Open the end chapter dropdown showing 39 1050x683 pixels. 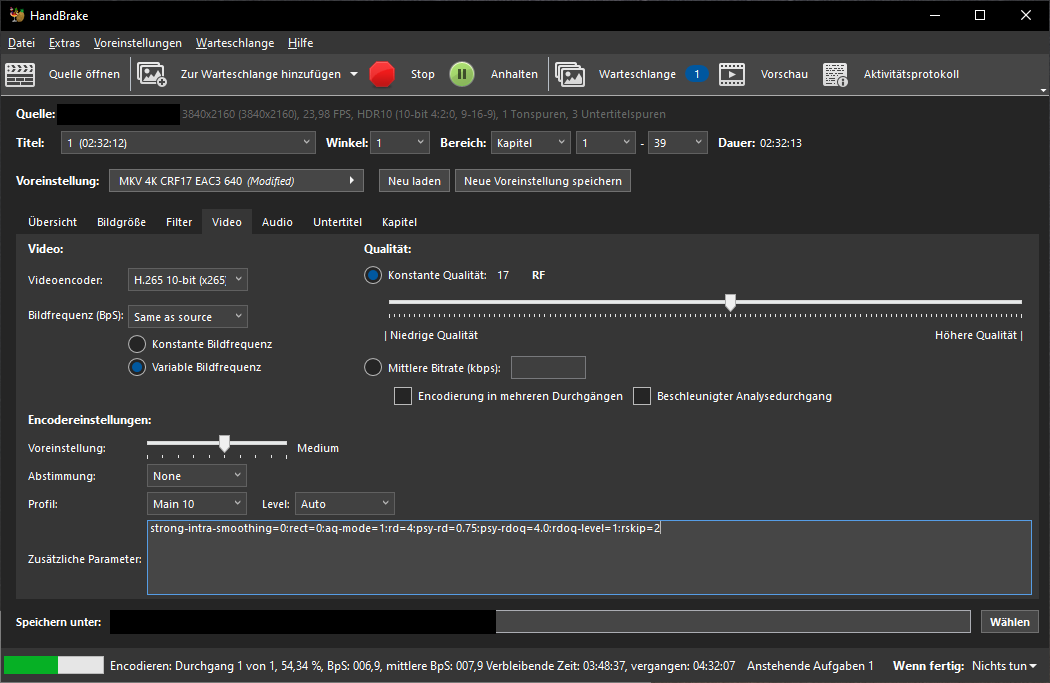tap(678, 143)
